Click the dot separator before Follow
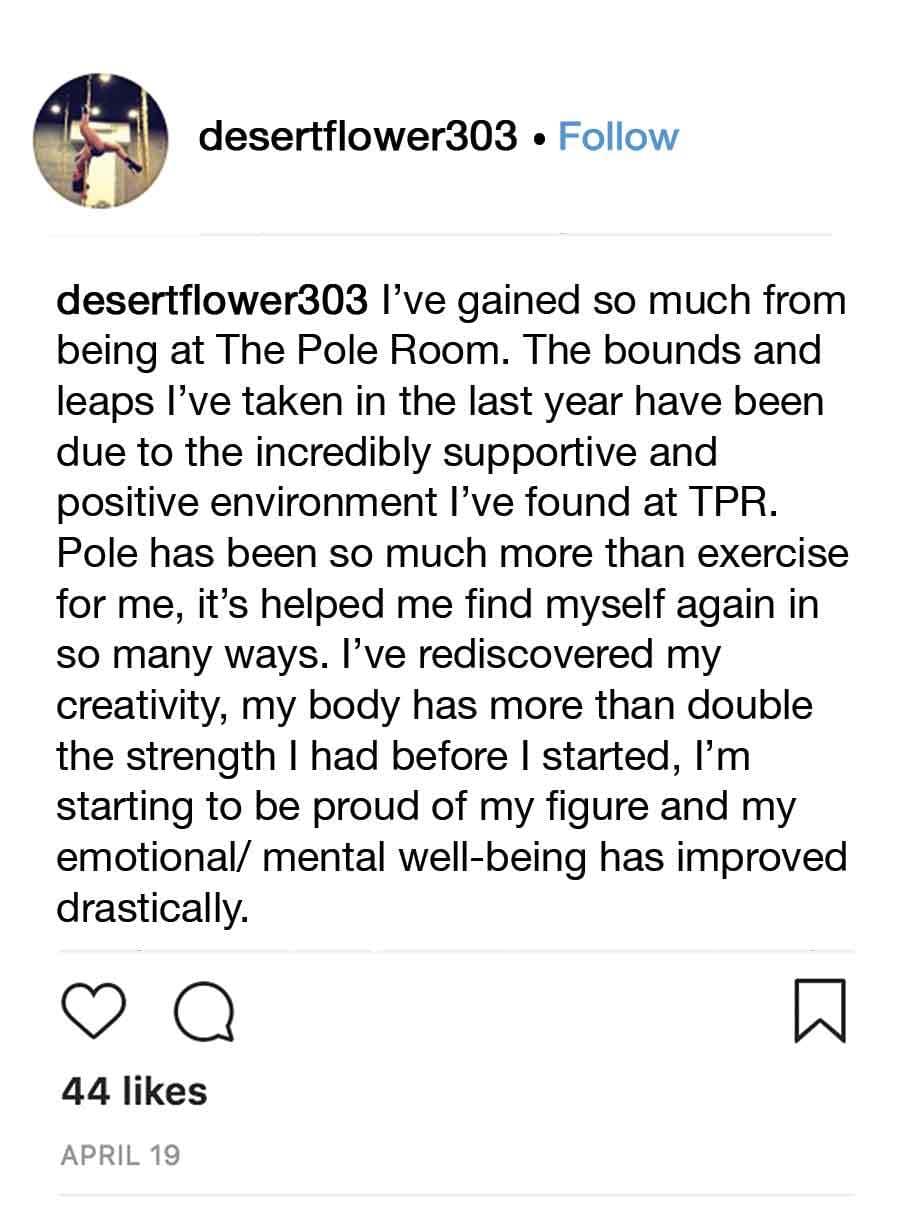This screenshot has height=1221, width=903. pyautogui.click(x=539, y=140)
